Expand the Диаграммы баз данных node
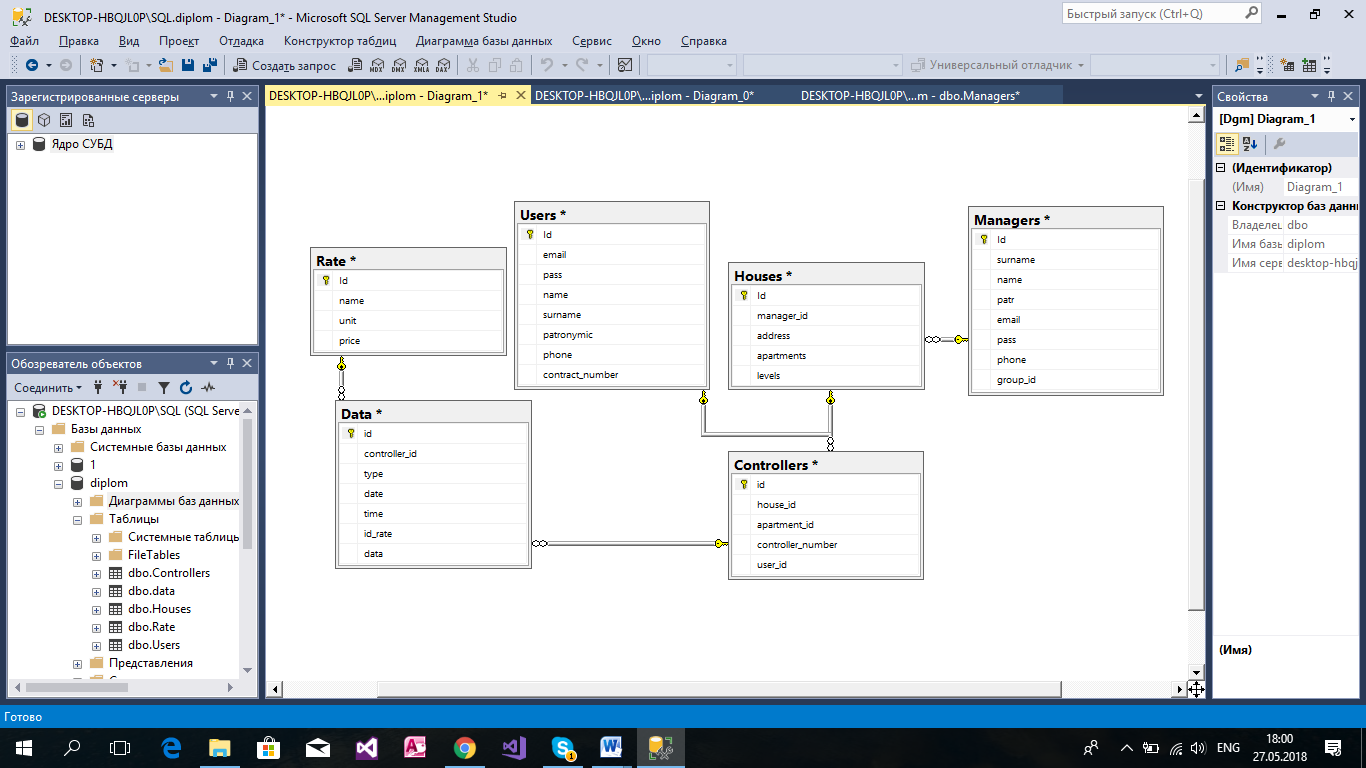1366x768 pixels. (x=78, y=501)
